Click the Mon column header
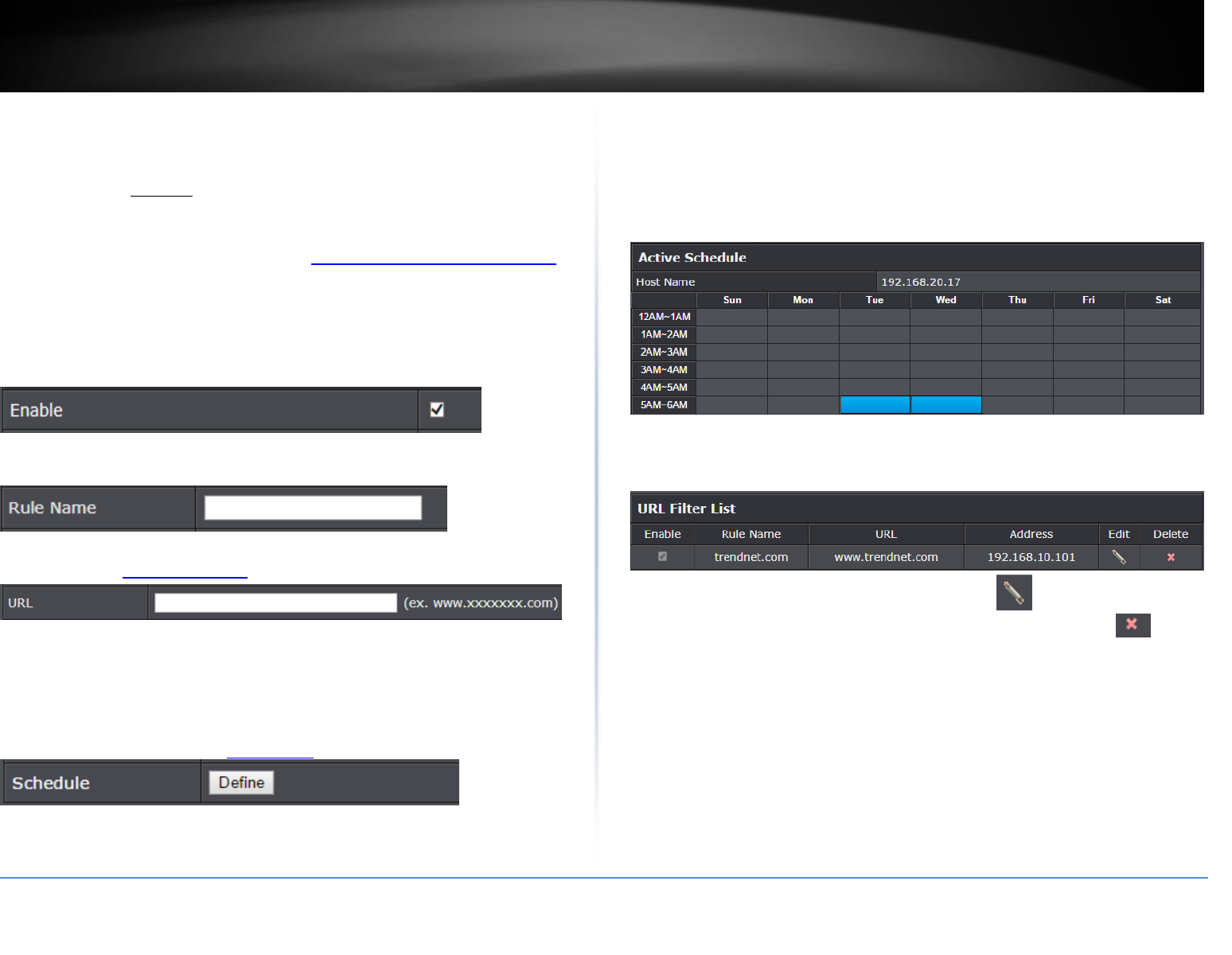The image size is (1232, 955). pos(803,300)
